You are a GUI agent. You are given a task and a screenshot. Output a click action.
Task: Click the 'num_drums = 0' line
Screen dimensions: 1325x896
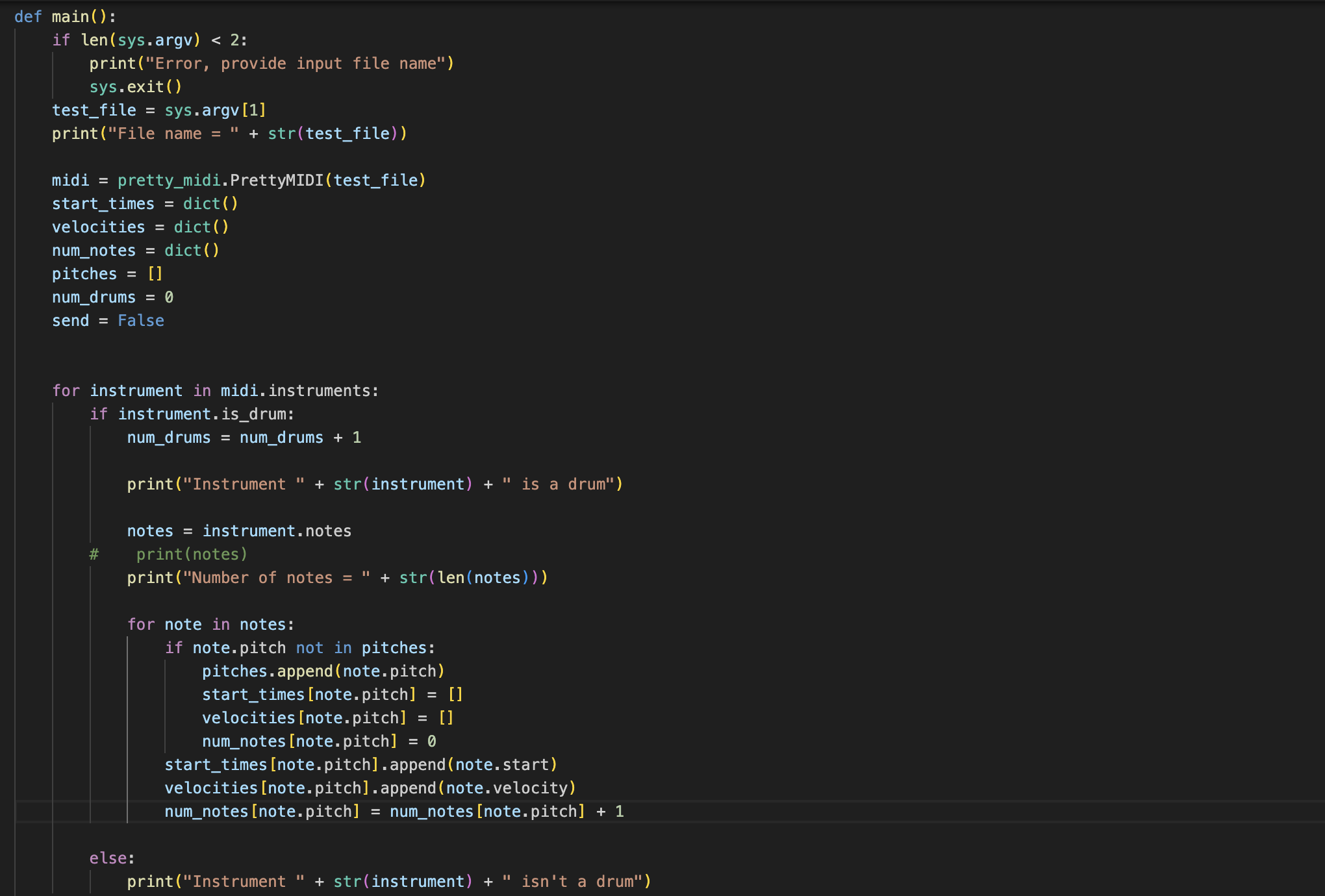[x=112, y=297]
